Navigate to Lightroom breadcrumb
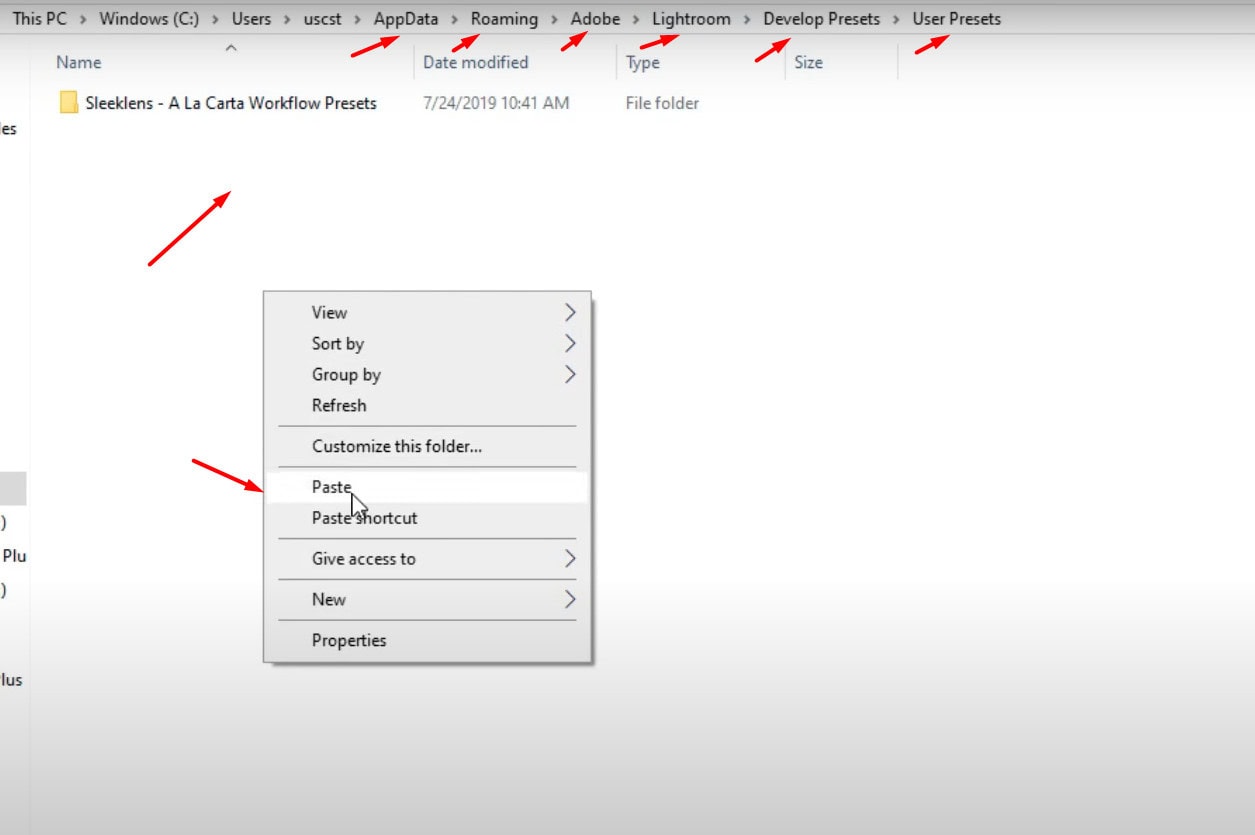Screen dimensions: 1255x835 pos(691,19)
